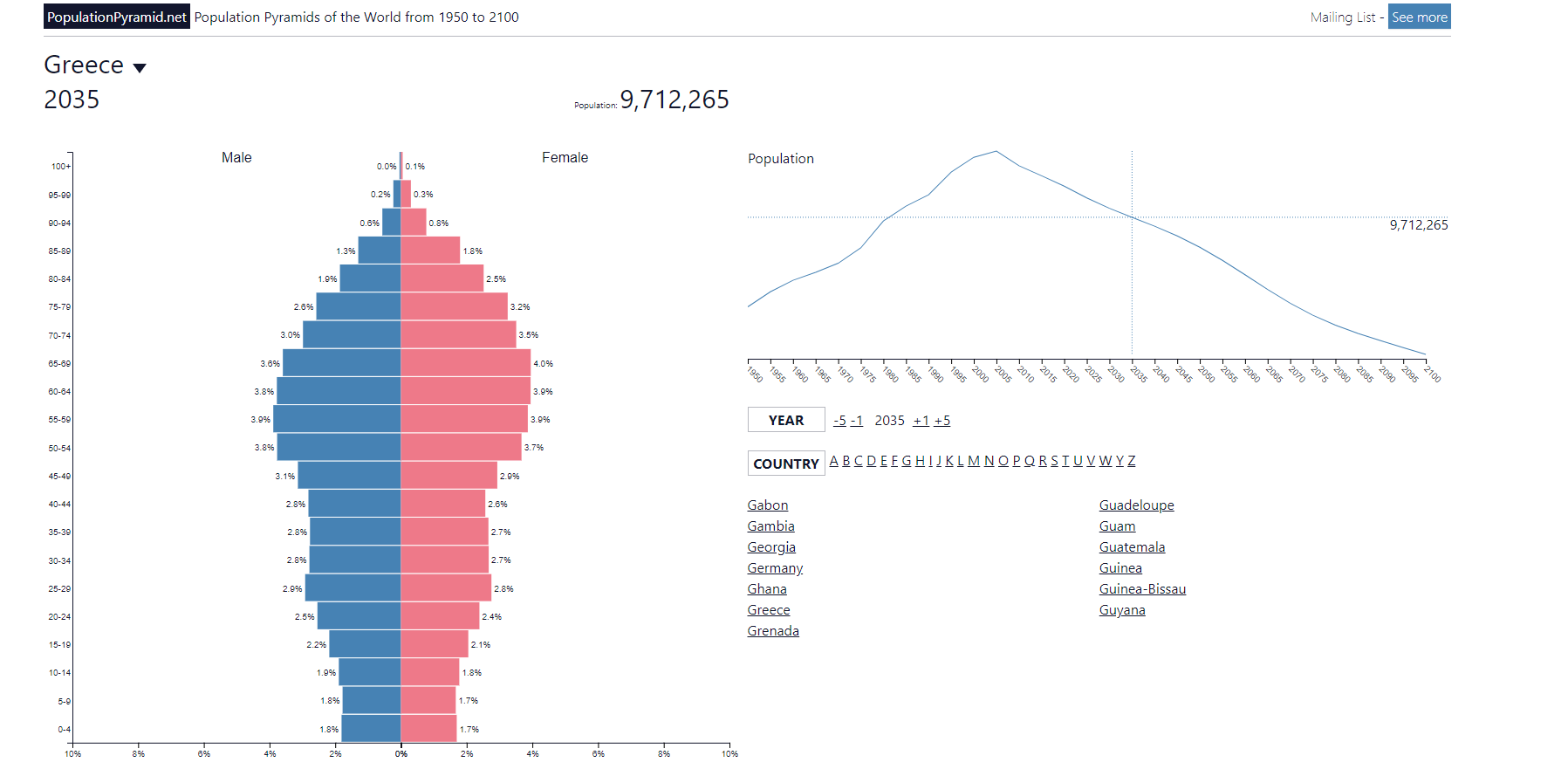Click the COUNTRY button
Image resolution: width=1568 pixels, height=783 pixels.
786,464
